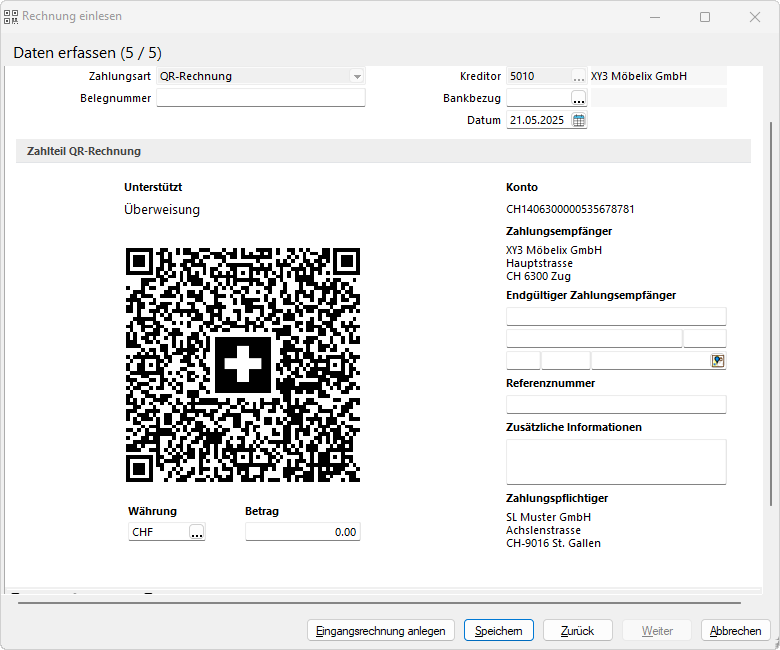780x650 pixels.
Task: Click the Belegnummer input field
Action: point(261,97)
